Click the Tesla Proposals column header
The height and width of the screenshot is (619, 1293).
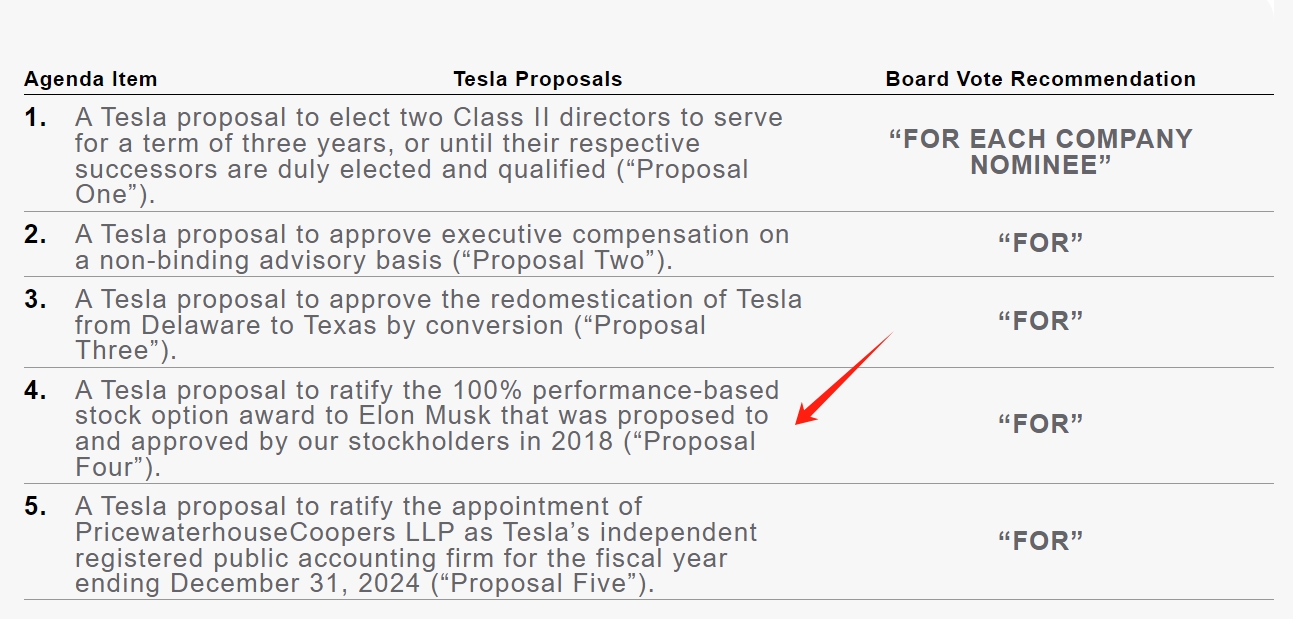point(537,79)
